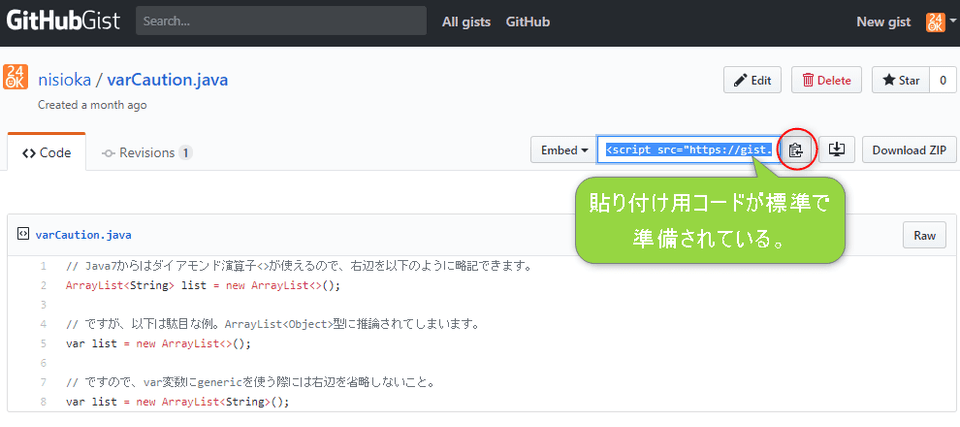Click the GitHub Gist logo
Viewport: 960px width, 427px height.
click(64, 21)
